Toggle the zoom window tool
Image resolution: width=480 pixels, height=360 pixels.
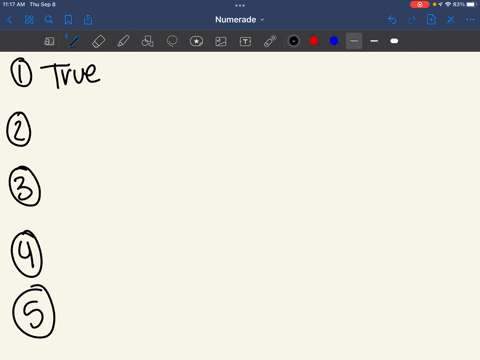49,41
